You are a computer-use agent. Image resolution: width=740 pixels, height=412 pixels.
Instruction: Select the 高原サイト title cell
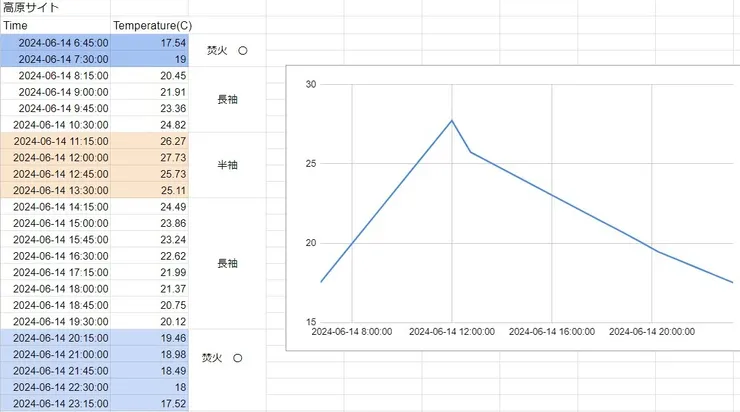[32, 7]
